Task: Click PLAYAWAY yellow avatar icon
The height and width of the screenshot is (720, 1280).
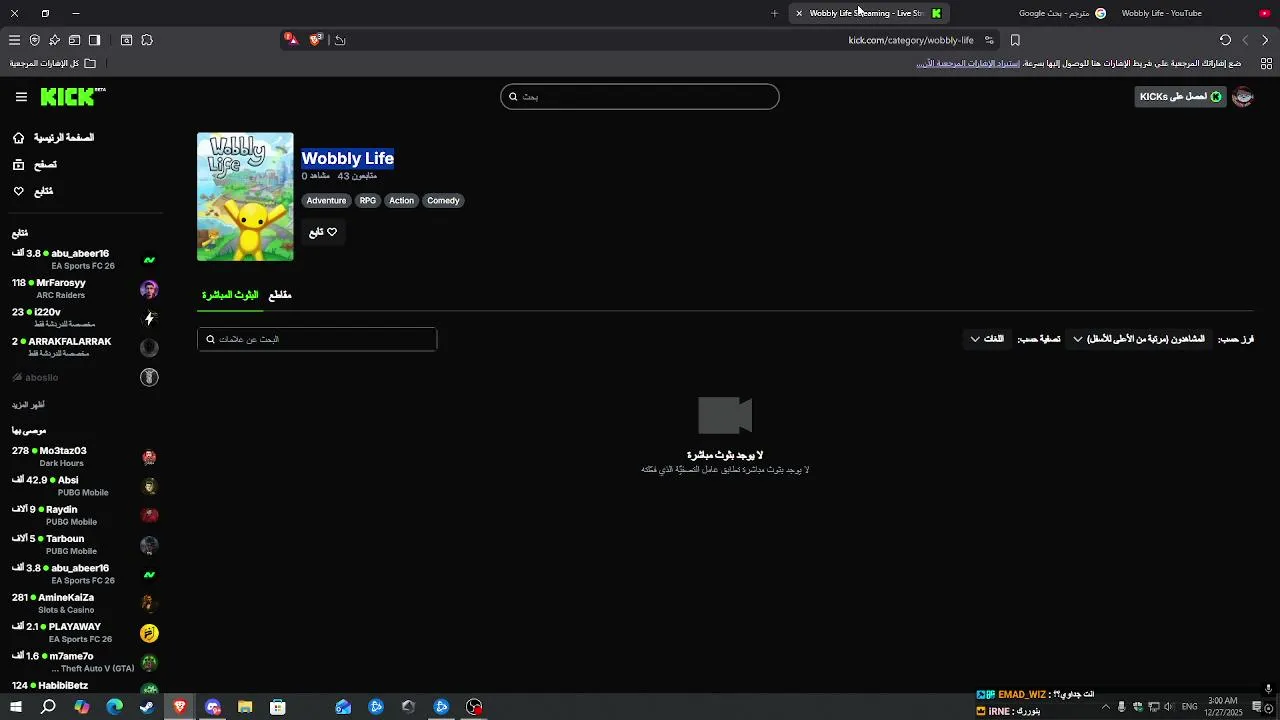Action: point(149,633)
